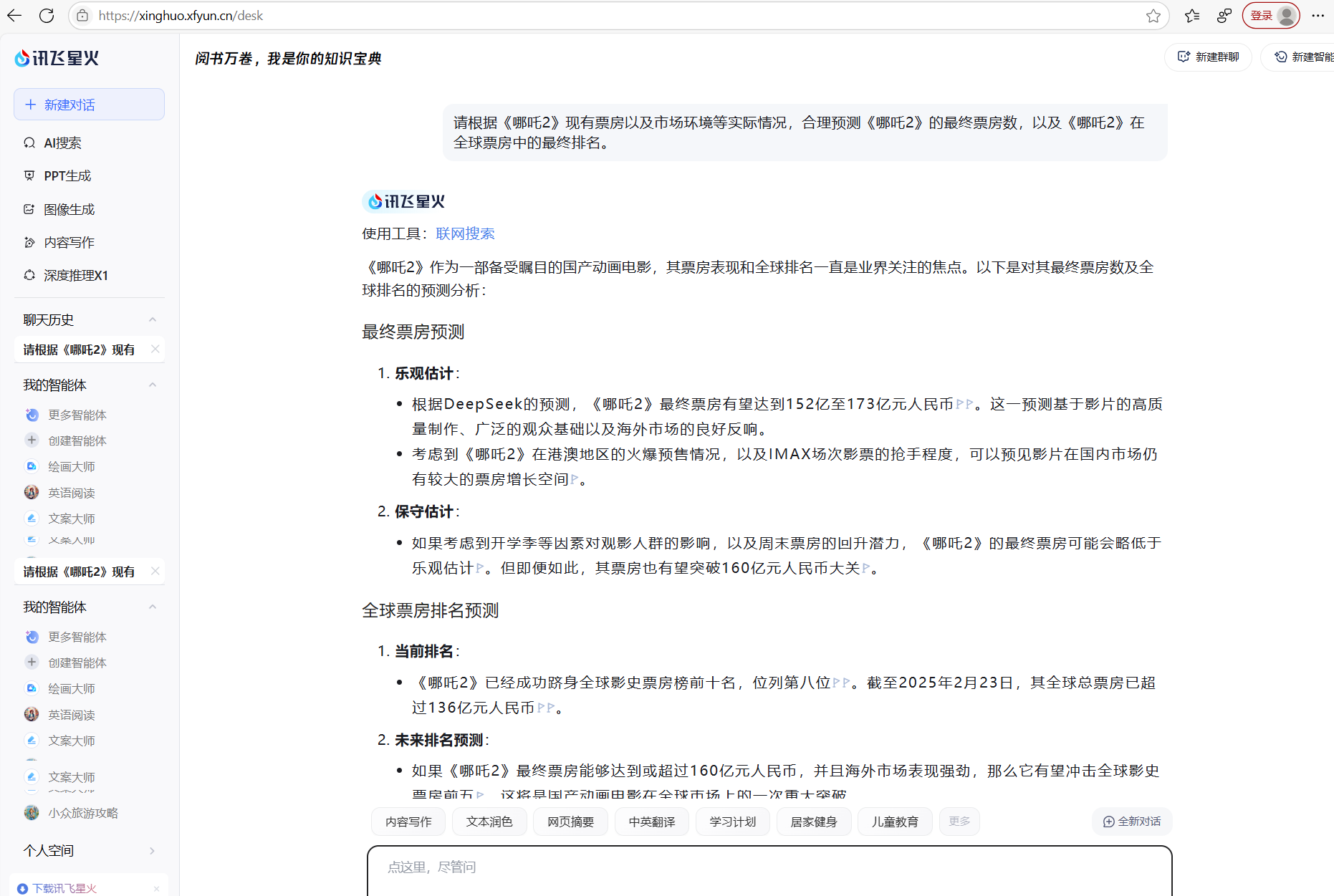Click first 绘画大师 agent icon

32,466
